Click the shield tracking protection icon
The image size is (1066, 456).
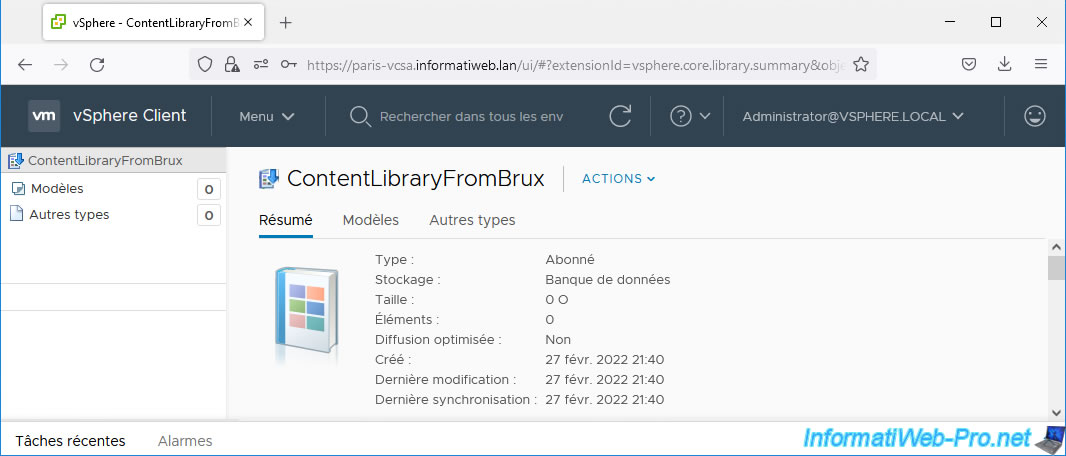click(205, 65)
